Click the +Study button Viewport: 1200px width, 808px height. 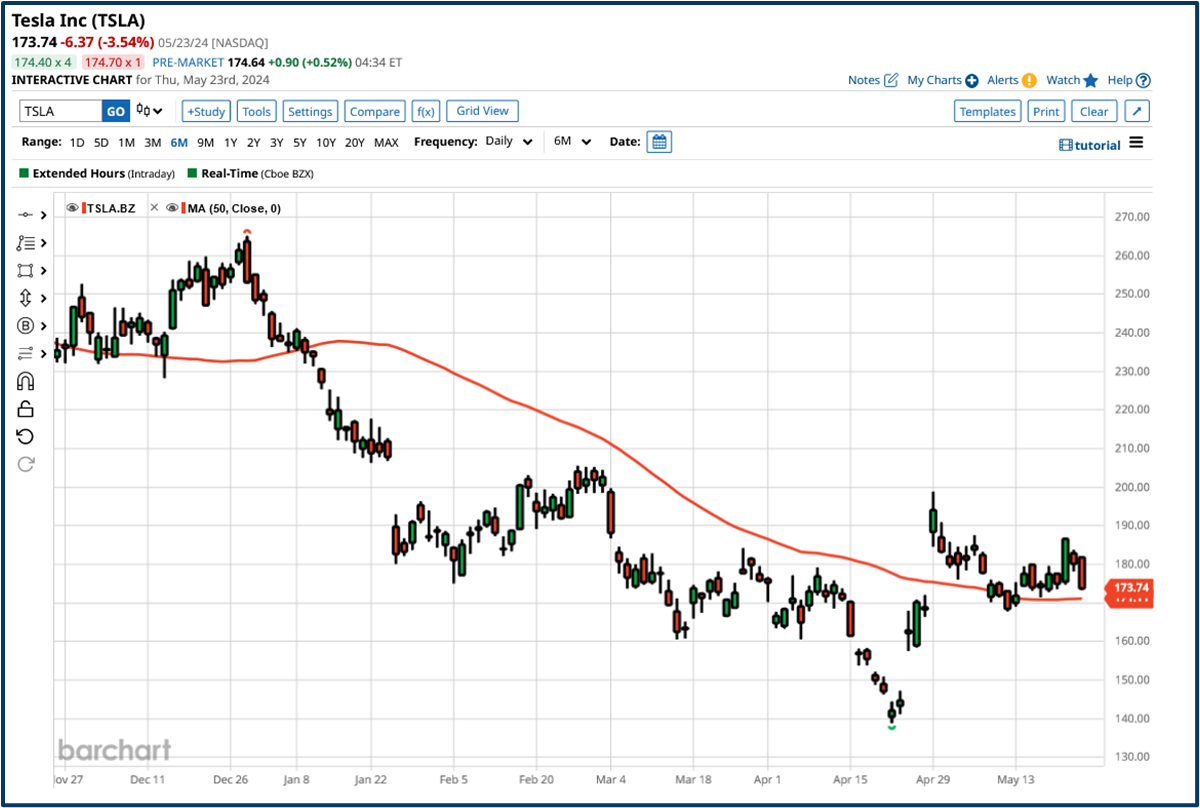click(x=206, y=111)
